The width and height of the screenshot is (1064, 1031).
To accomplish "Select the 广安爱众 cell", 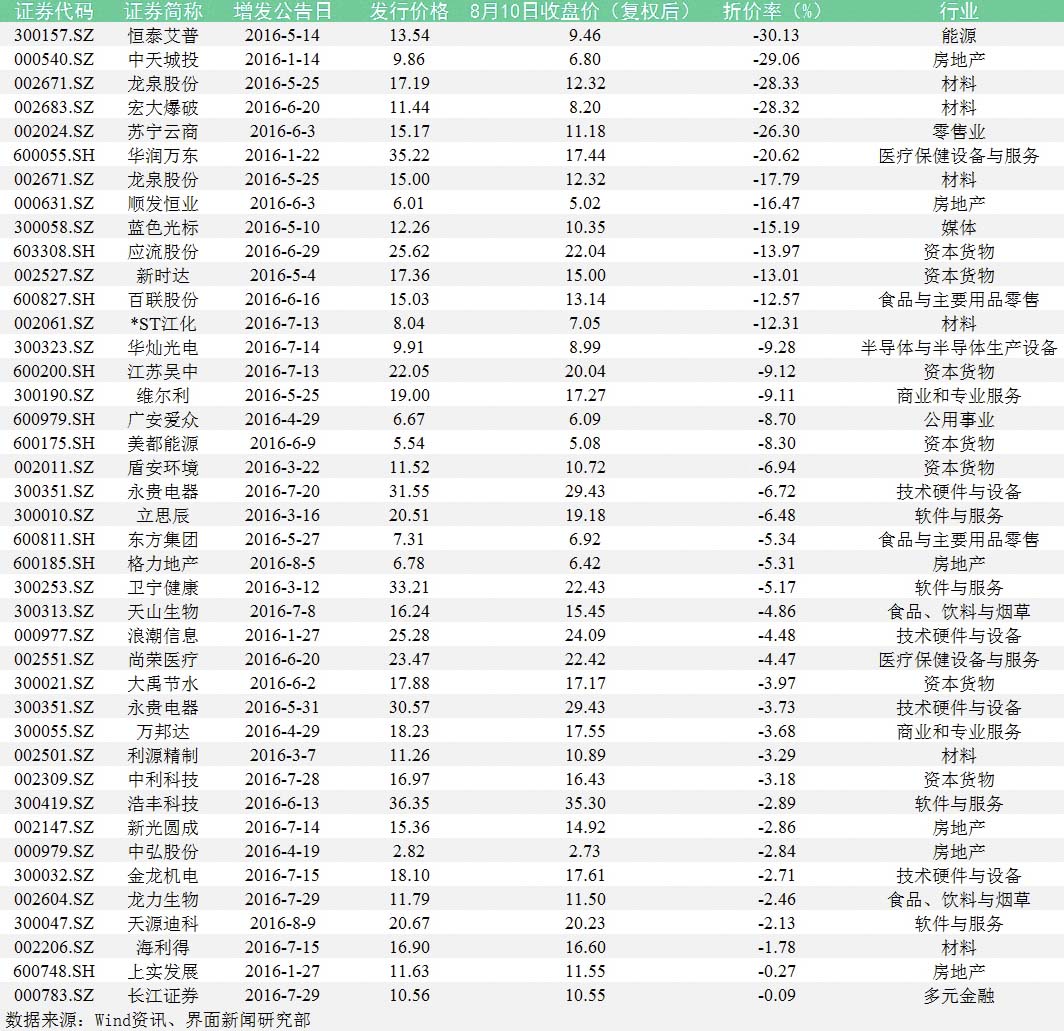I will click(x=163, y=419).
